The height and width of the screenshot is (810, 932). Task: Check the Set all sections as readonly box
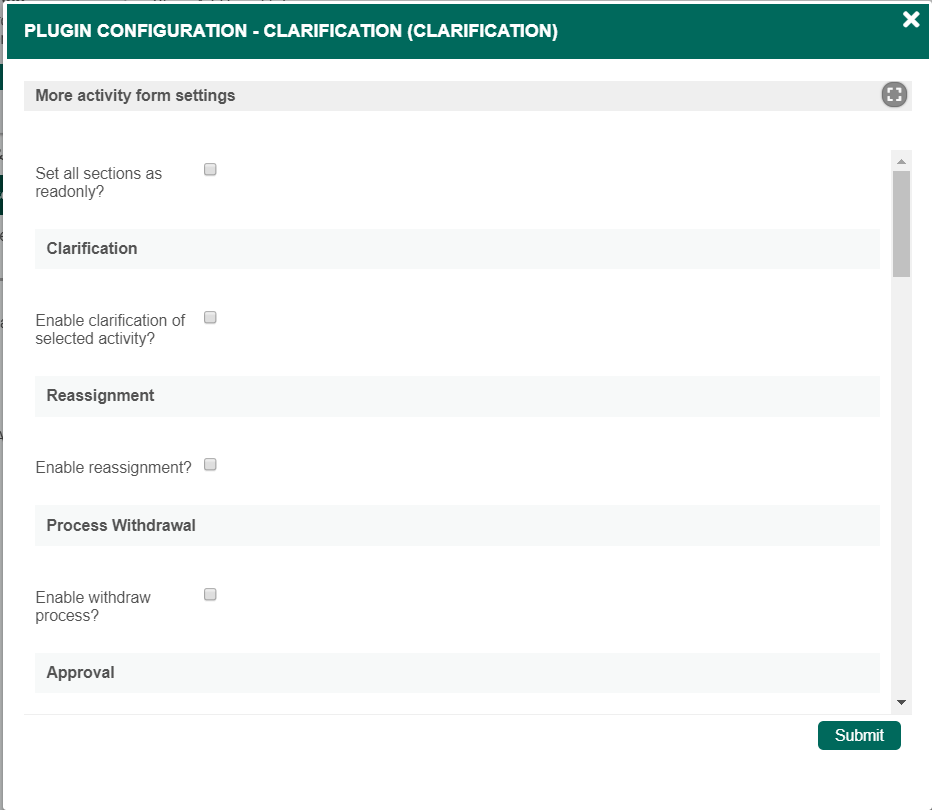click(x=210, y=169)
